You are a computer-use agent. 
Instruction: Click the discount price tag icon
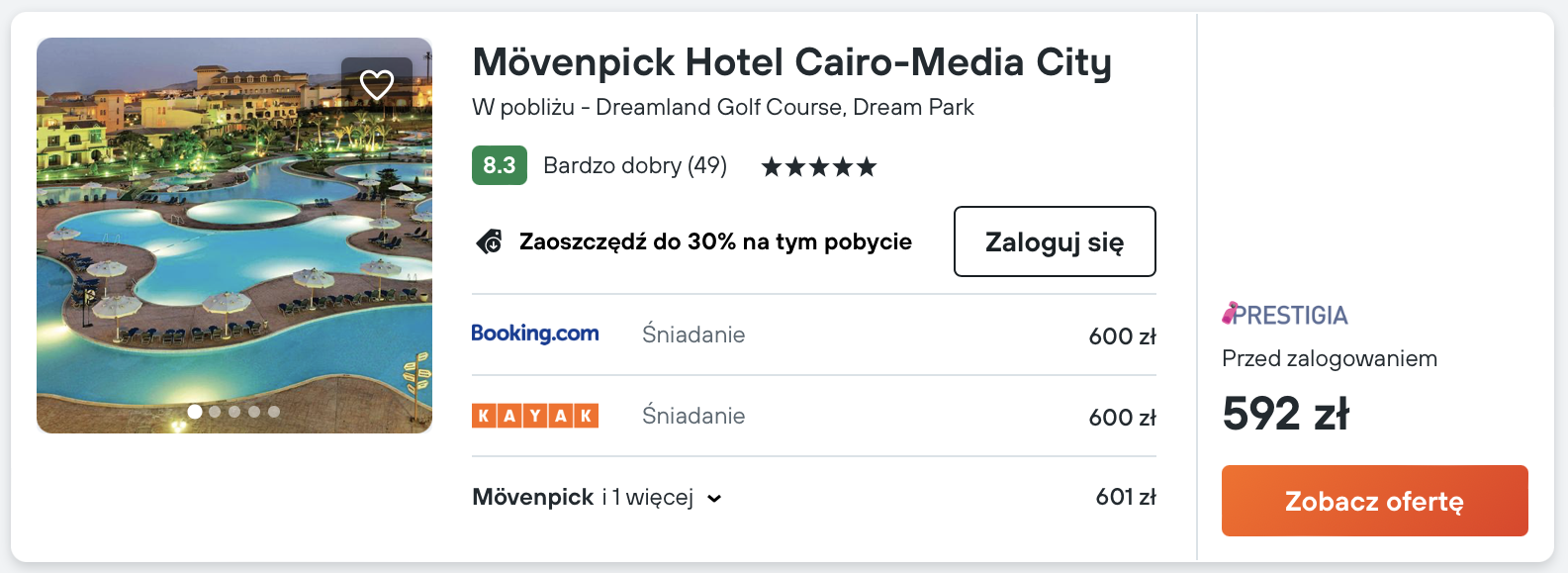click(489, 241)
